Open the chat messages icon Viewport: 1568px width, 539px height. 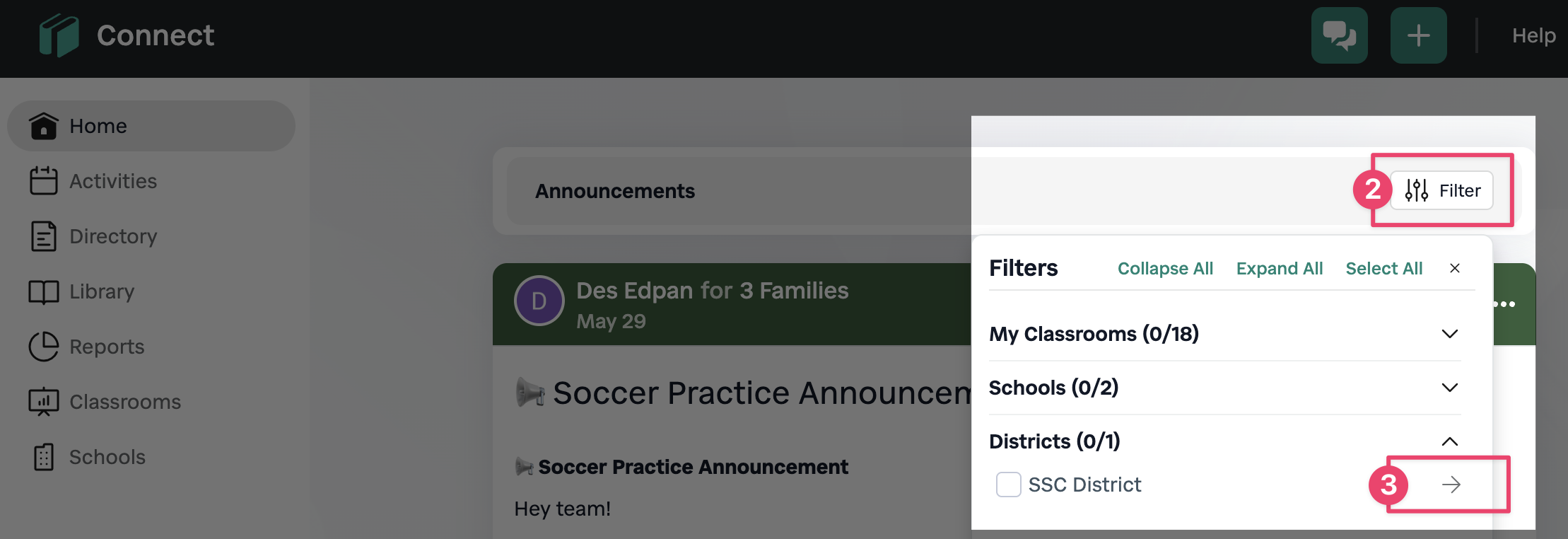coord(1339,35)
